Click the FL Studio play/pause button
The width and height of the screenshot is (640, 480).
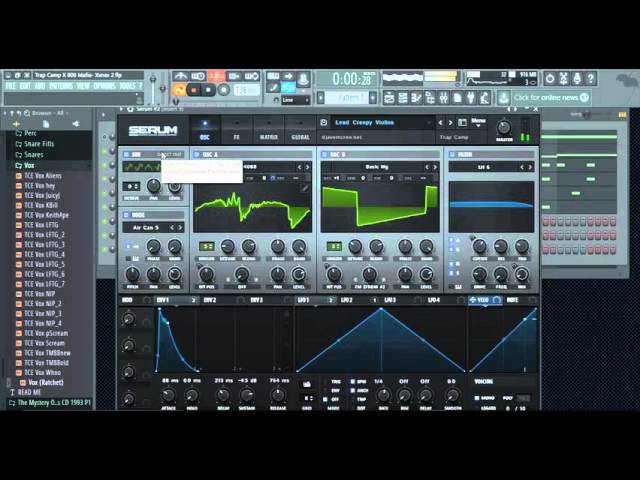tap(194, 89)
